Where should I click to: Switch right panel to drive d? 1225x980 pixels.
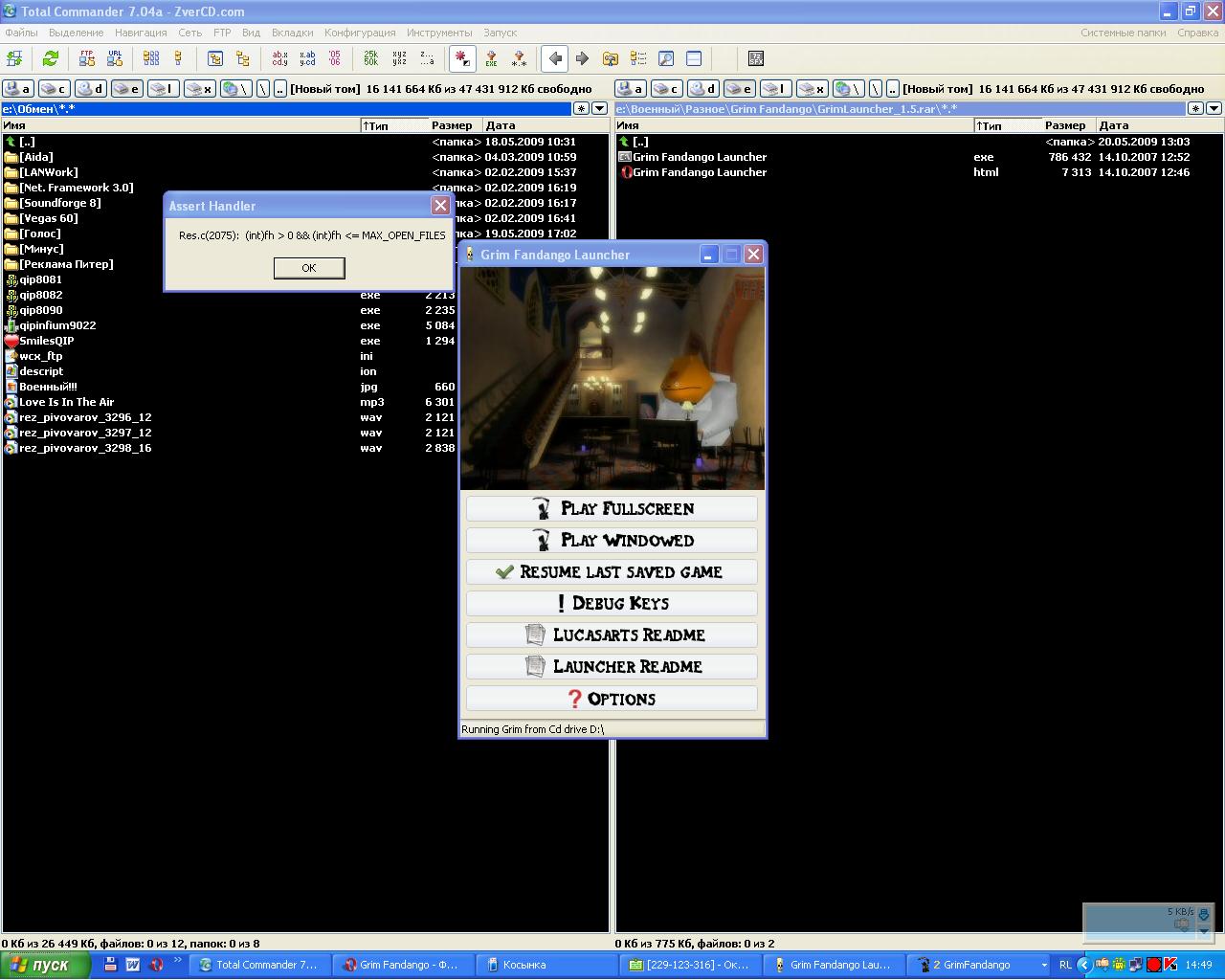(x=702, y=89)
